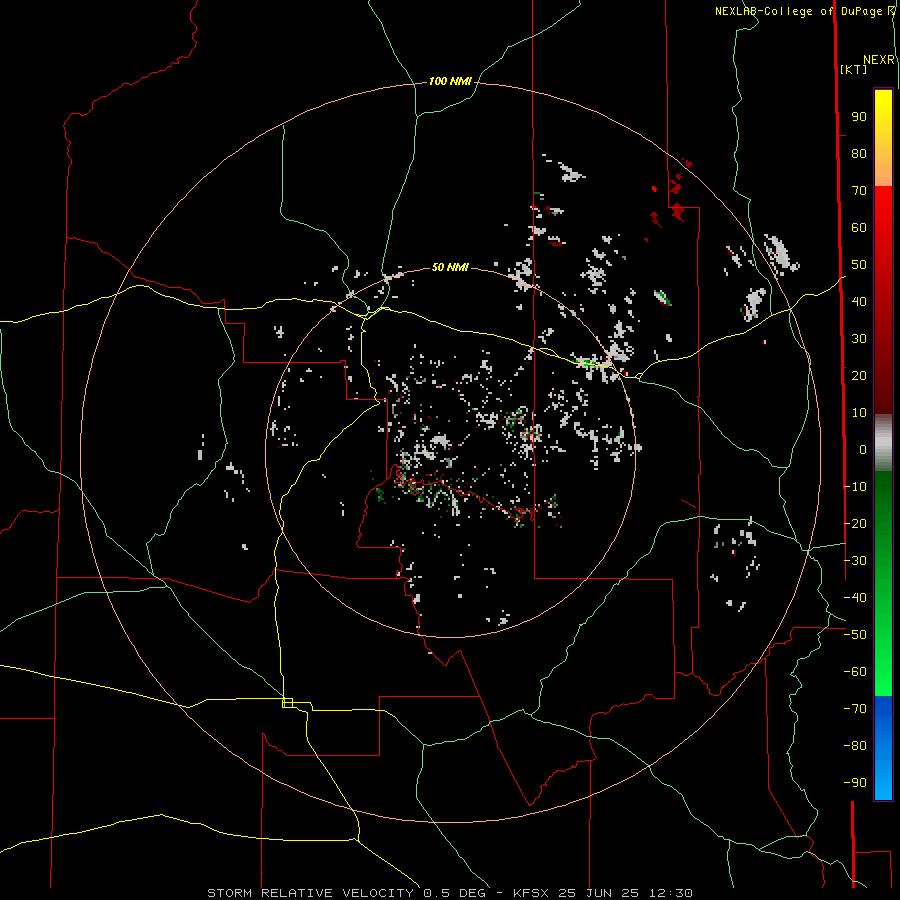This screenshot has width=900, height=900.
Task: Click the "-20" scale label
Action: (855, 523)
